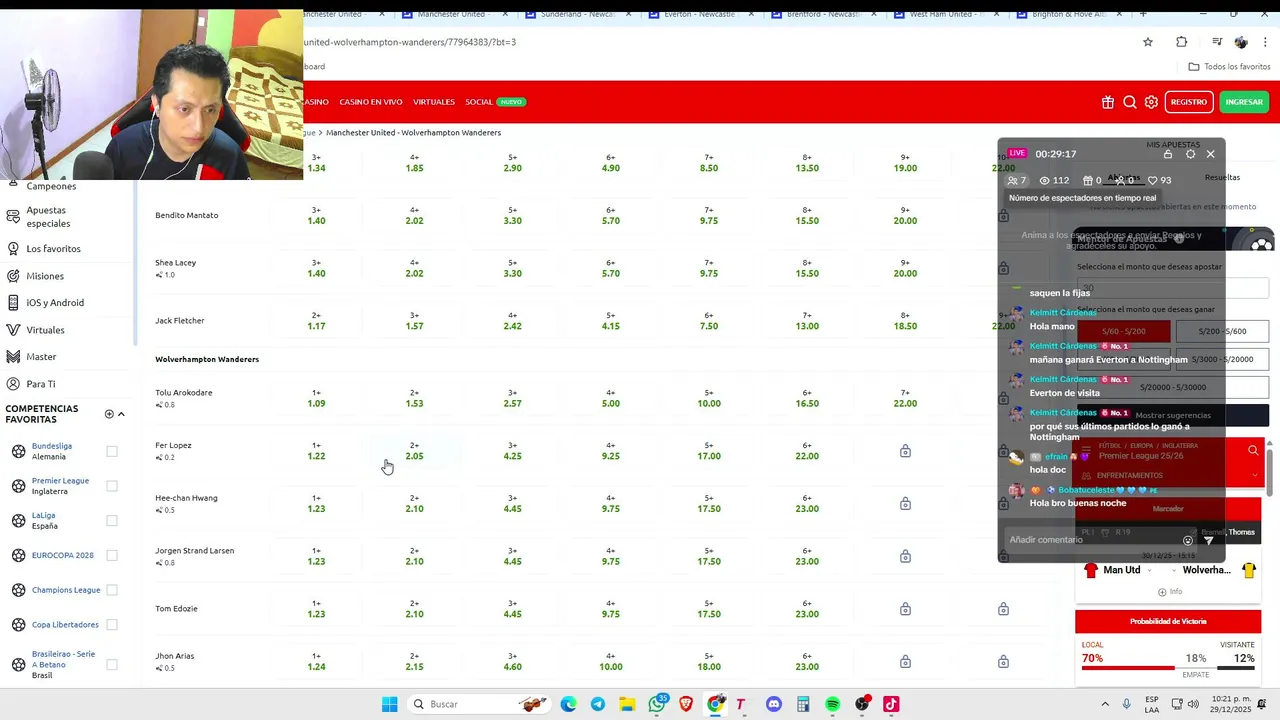Select Jack Fletcher 8+ odds 18.50
This screenshot has height=720, width=1280.
(x=905, y=321)
